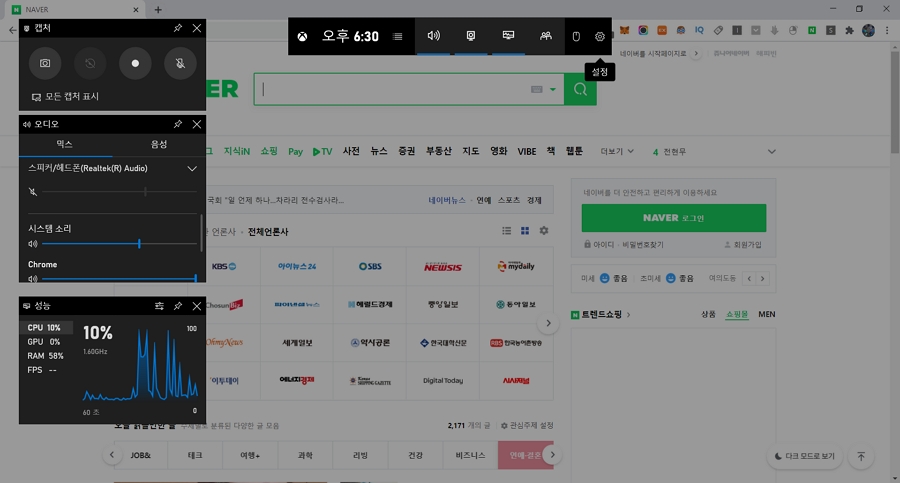Image resolution: width=900 pixels, height=483 pixels.
Task: Adjust the speaker master volume slider
Action: click(x=119, y=192)
